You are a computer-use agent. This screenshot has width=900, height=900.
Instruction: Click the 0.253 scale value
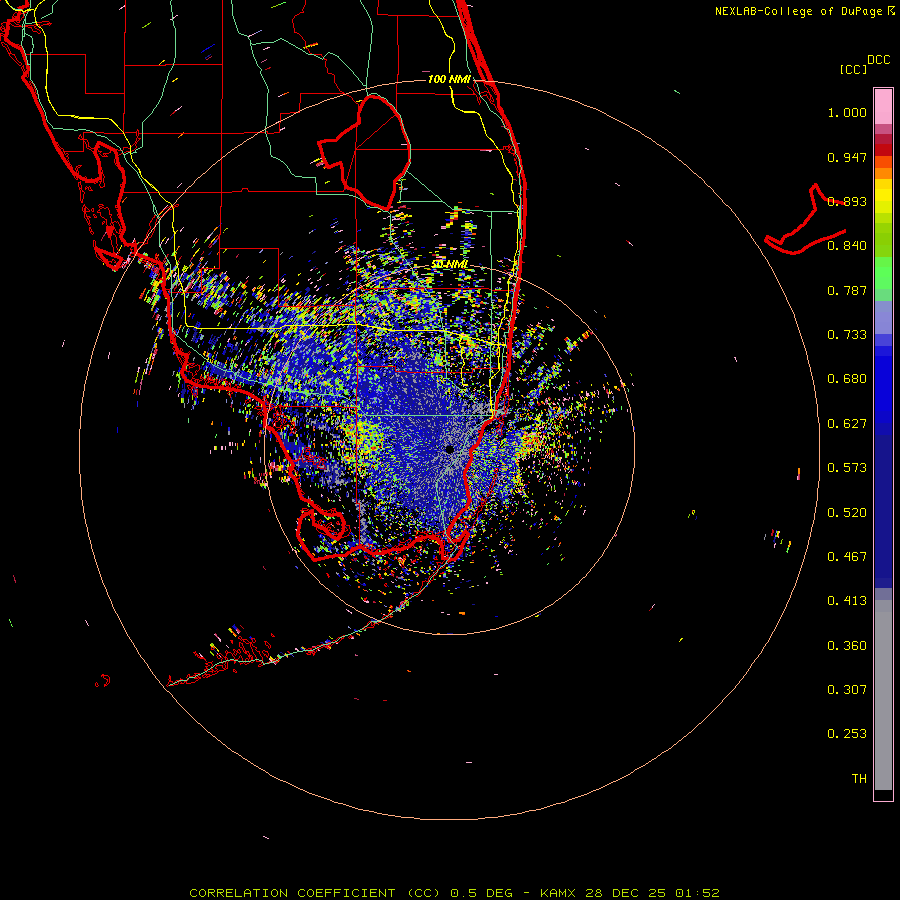[x=847, y=734]
